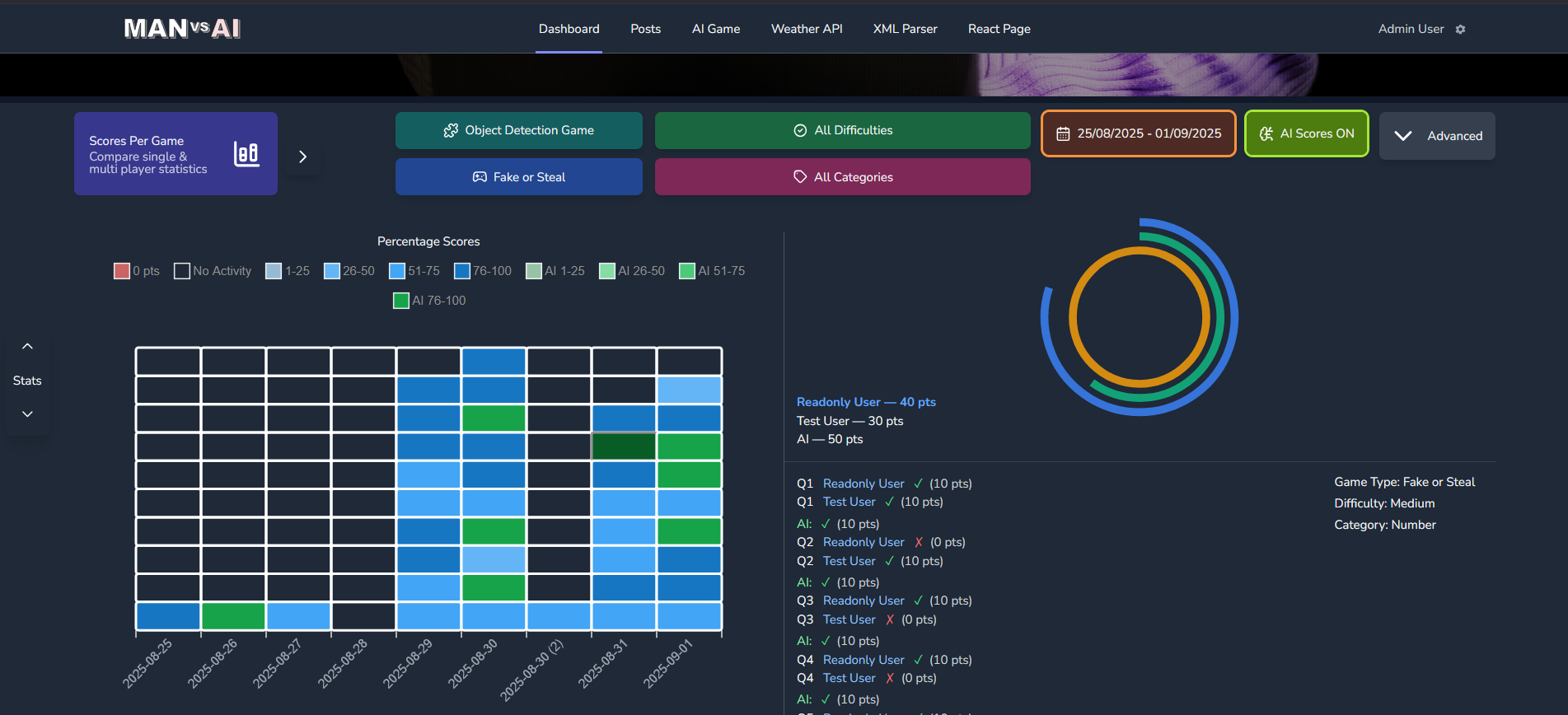Click the Percentage Scores chart title

[428, 241]
